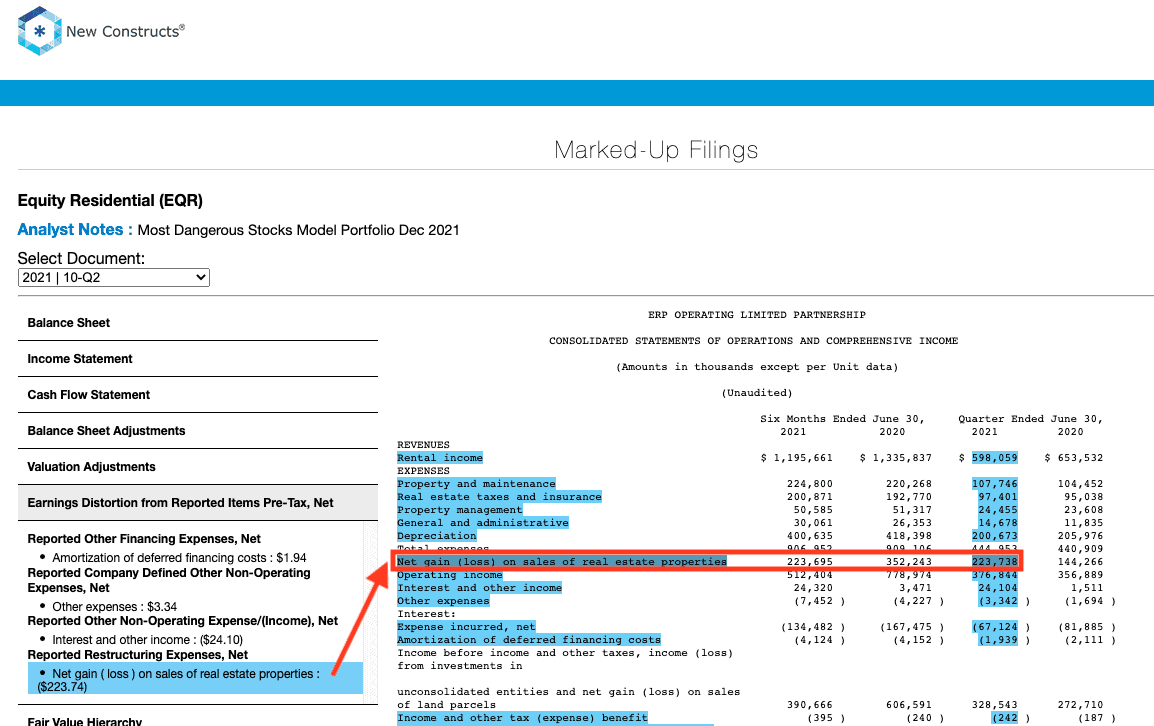Viewport: 1154px width, 726px height.
Task: Click highlighted Property management label
Action: (459, 510)
